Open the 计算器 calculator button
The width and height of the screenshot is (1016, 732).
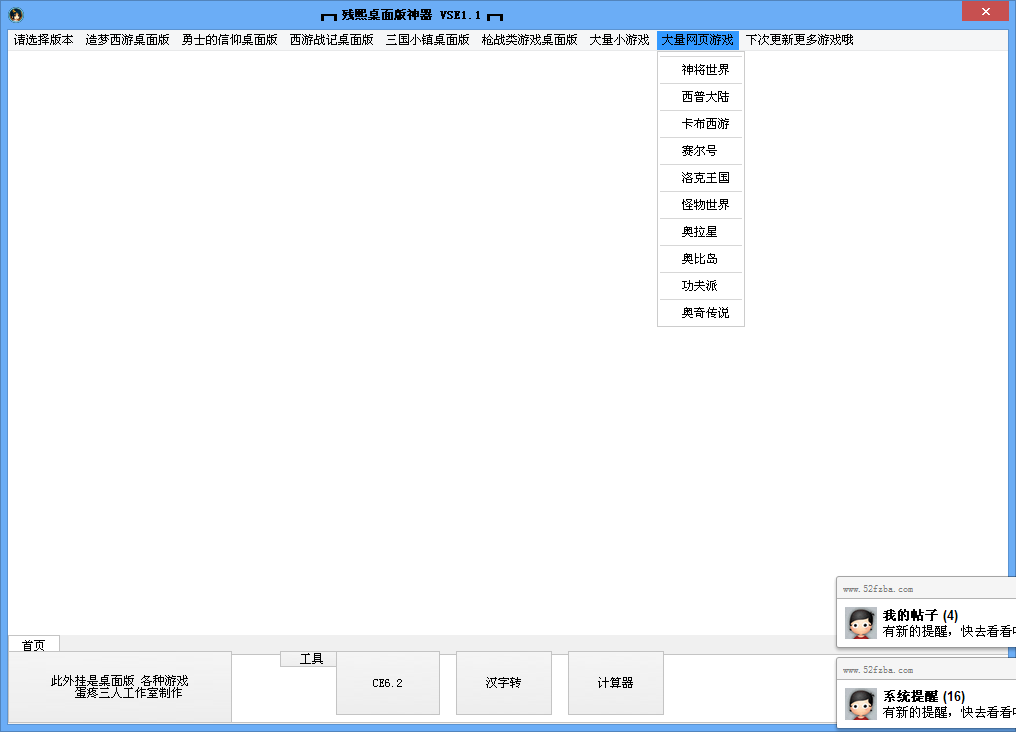615,683
